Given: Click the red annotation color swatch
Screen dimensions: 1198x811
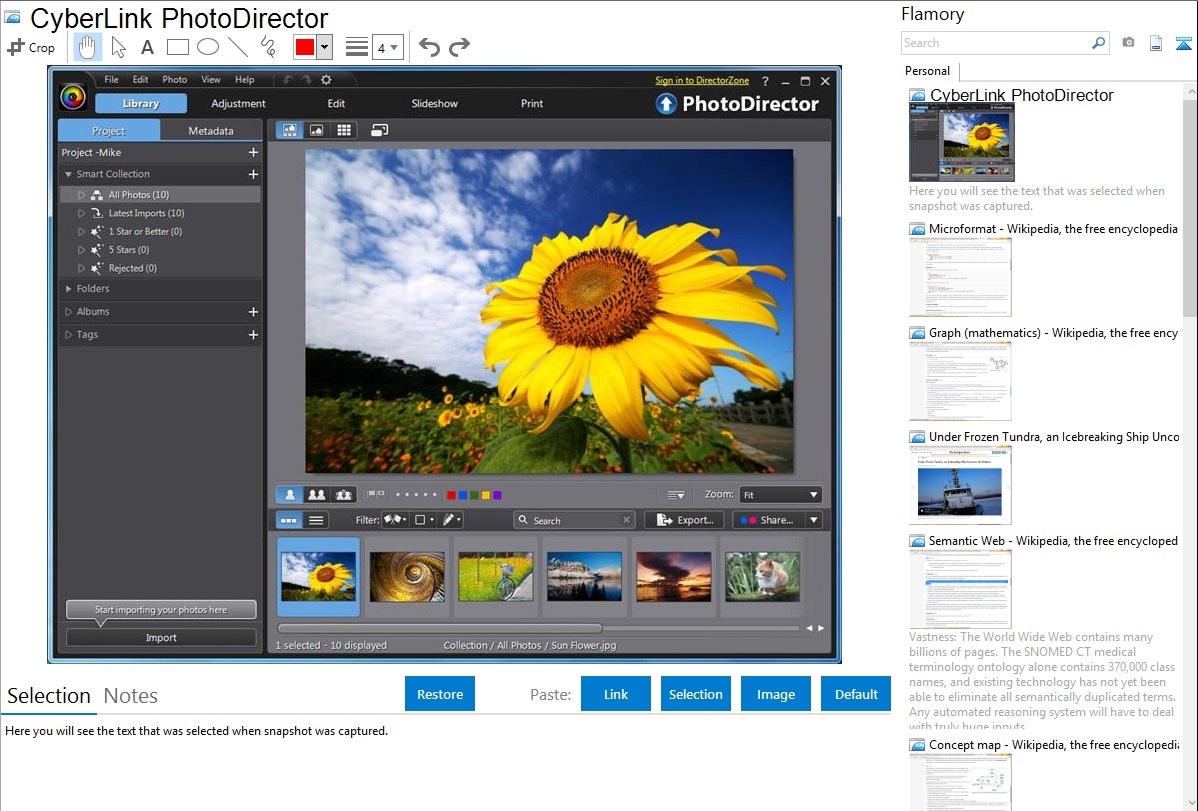Looking at the screenshot, I should coord(305,47).
